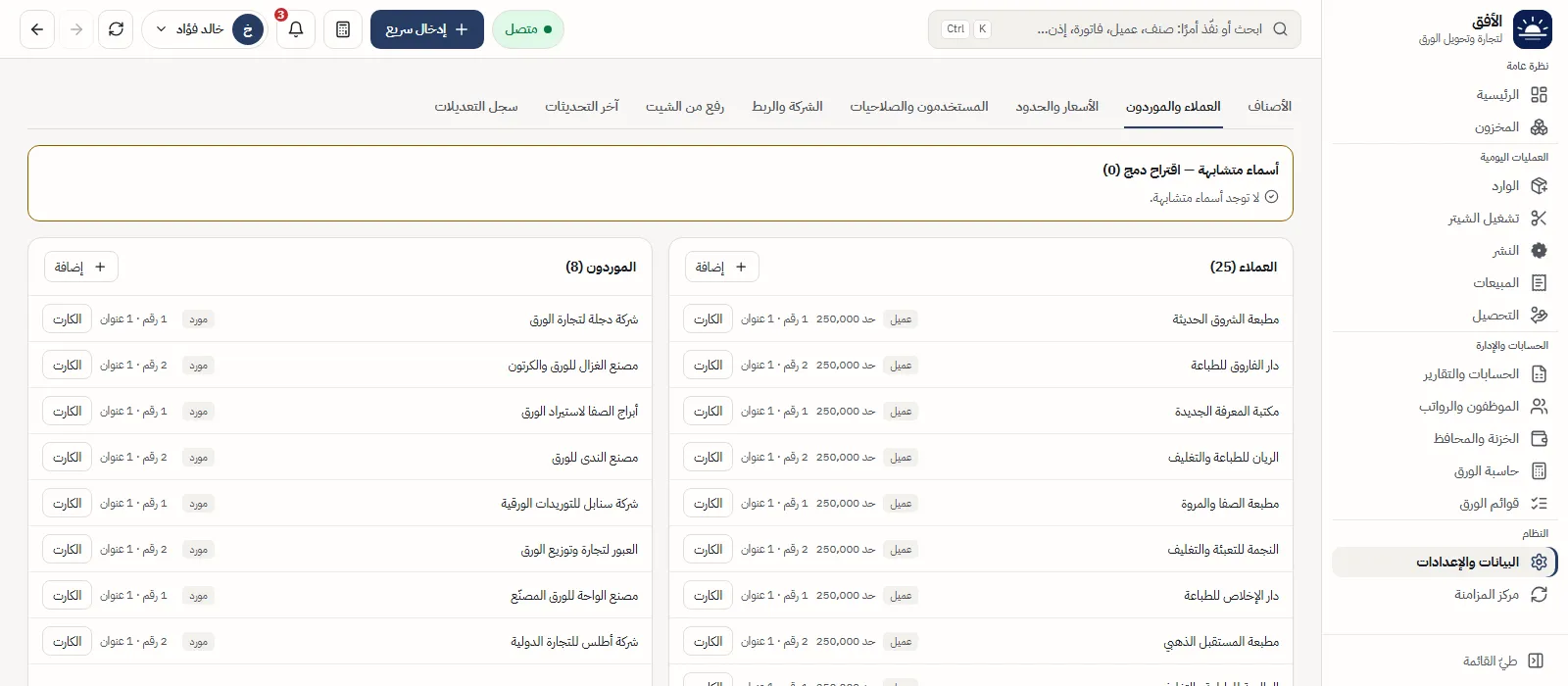Screen dimensions: 1568x686
Task: Open الكارت for مطبعة المستقبل الذهبي
Action: (x=708, y=641)
